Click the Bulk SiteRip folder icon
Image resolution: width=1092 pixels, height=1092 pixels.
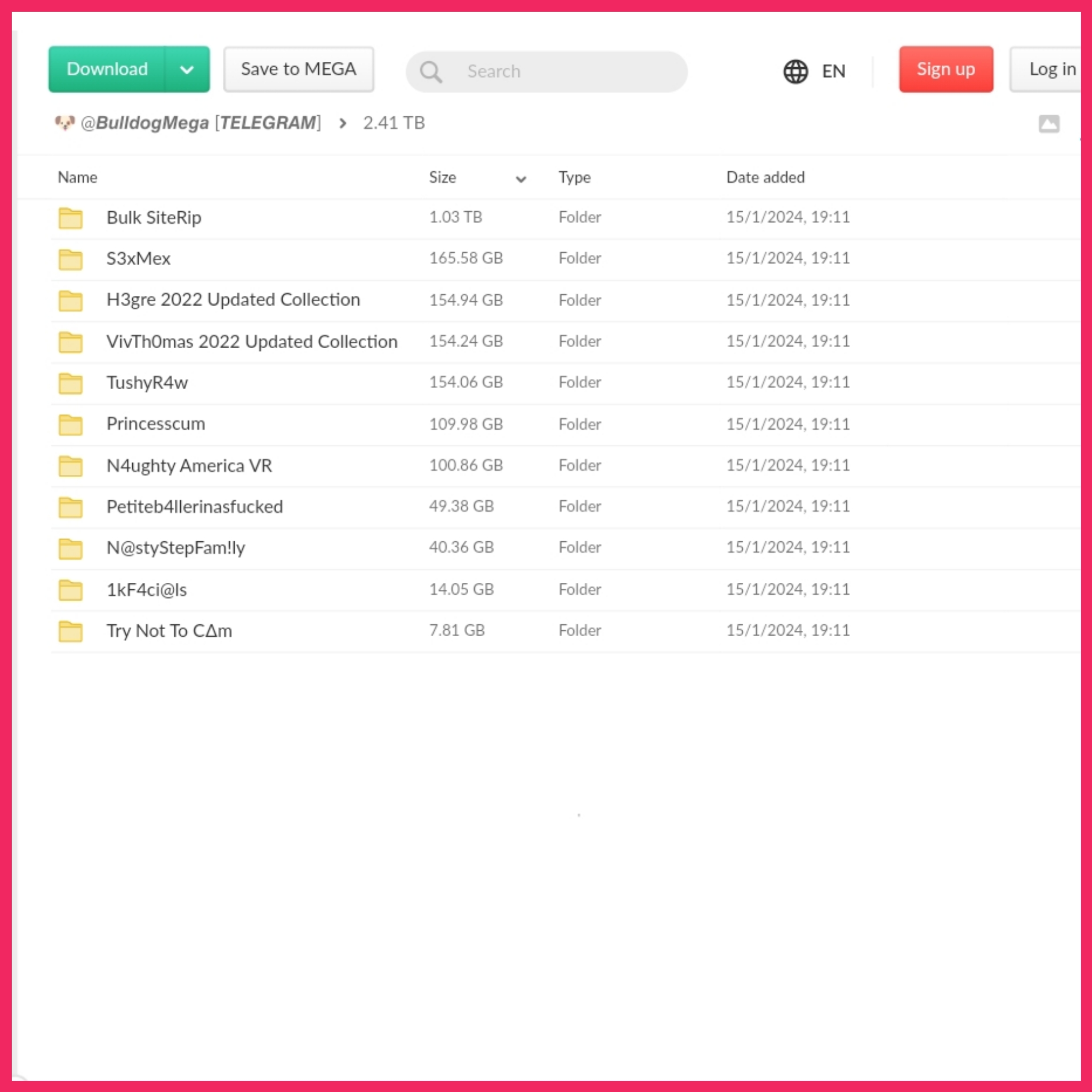[x=71, y=218]
